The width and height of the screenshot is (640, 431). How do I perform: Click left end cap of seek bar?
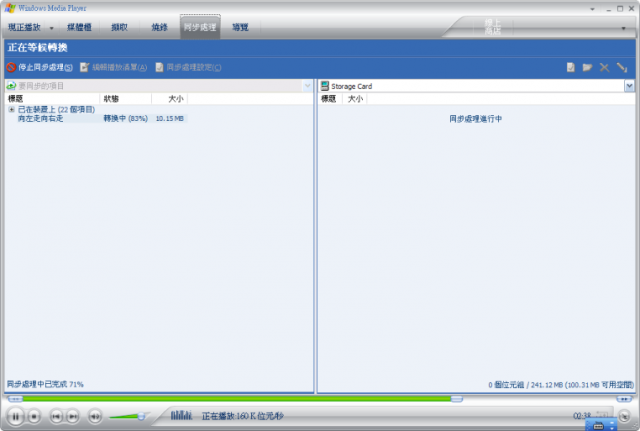16,399
